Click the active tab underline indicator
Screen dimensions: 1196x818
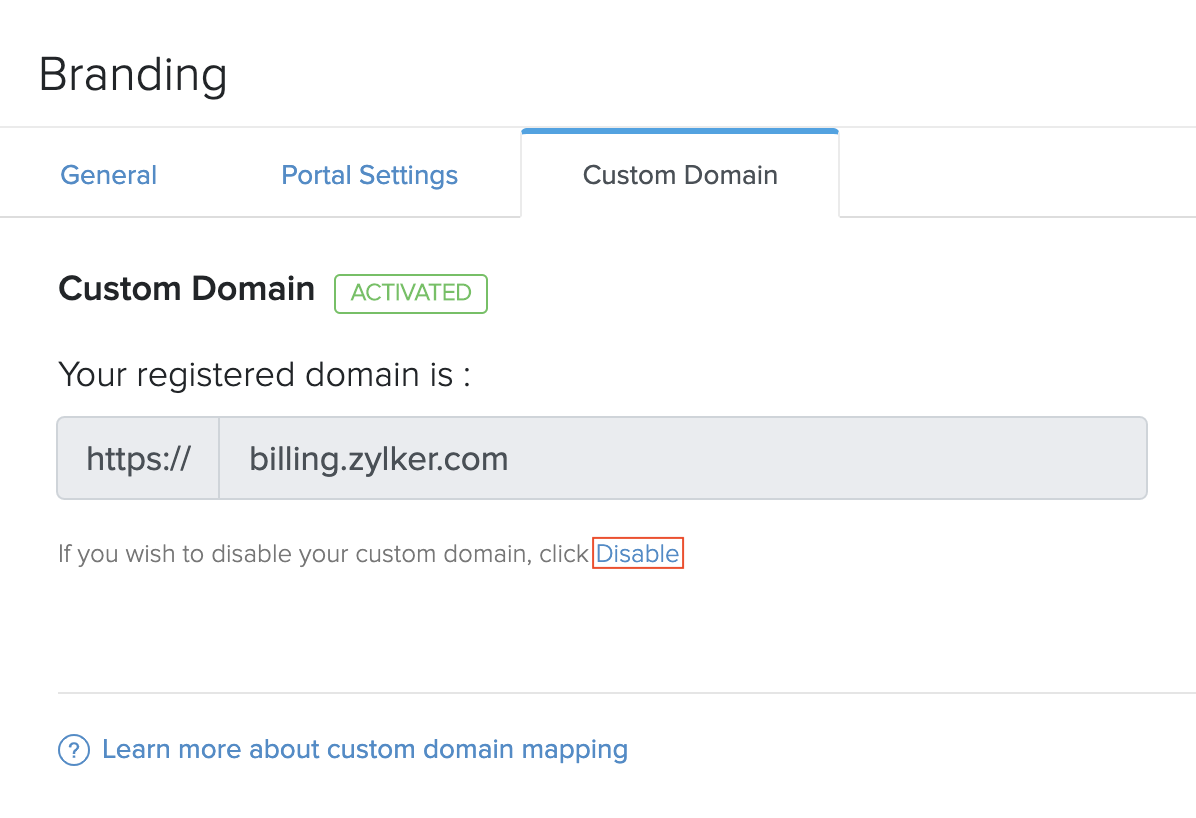tap(680, 128)
